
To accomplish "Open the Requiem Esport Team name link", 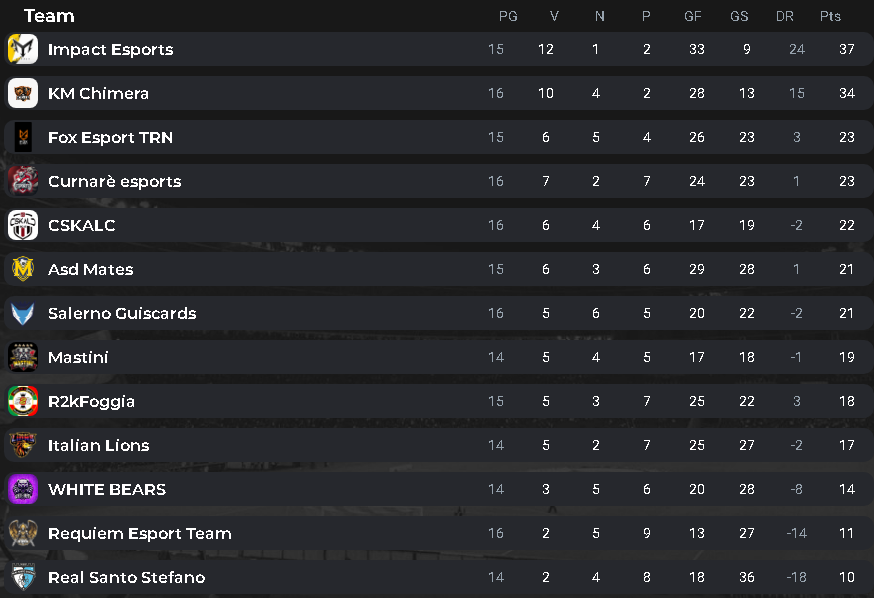I will tap(139, 534).
